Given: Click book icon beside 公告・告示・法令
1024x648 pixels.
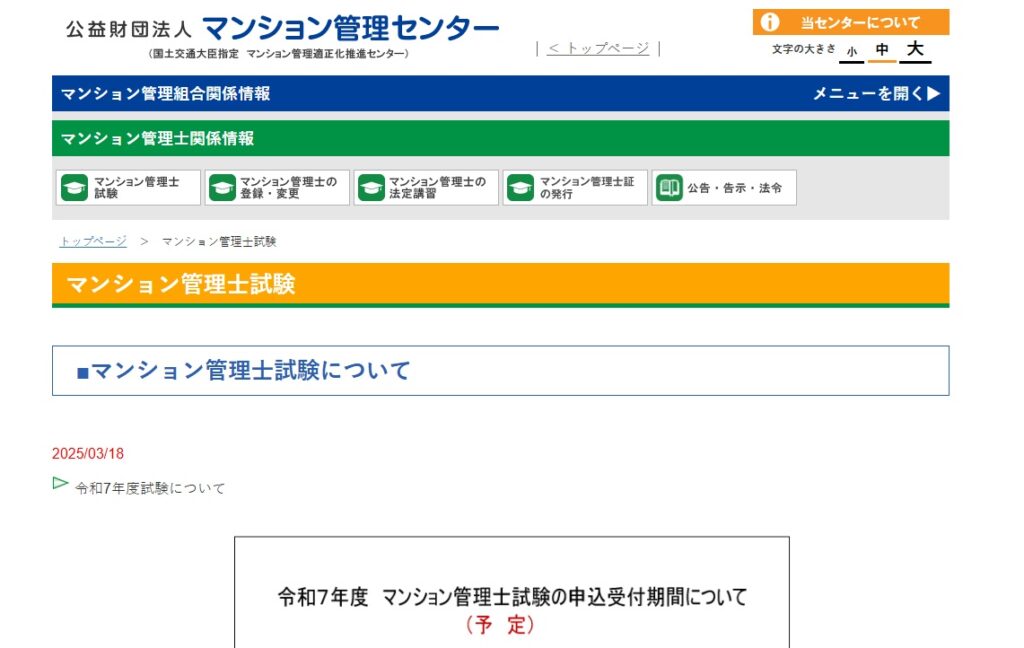Looking at the screenshot, I should [x=669, y=188].
